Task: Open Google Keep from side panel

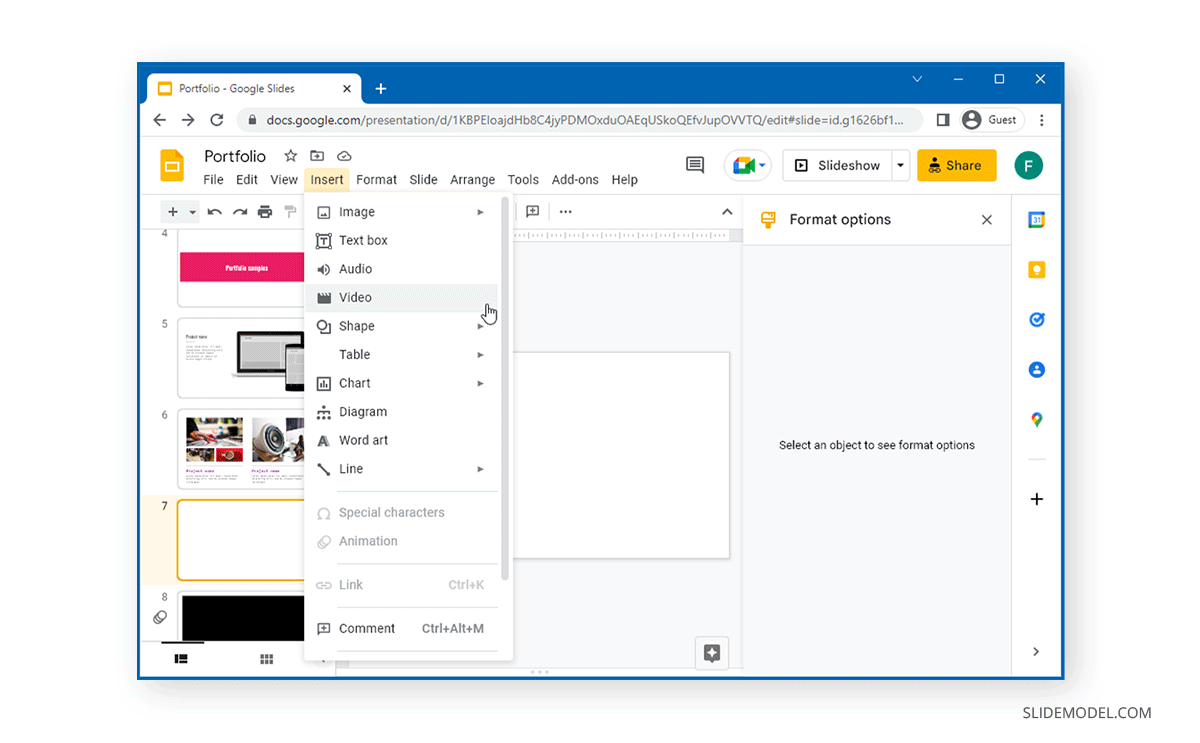Action: (x=1036, y=270)
